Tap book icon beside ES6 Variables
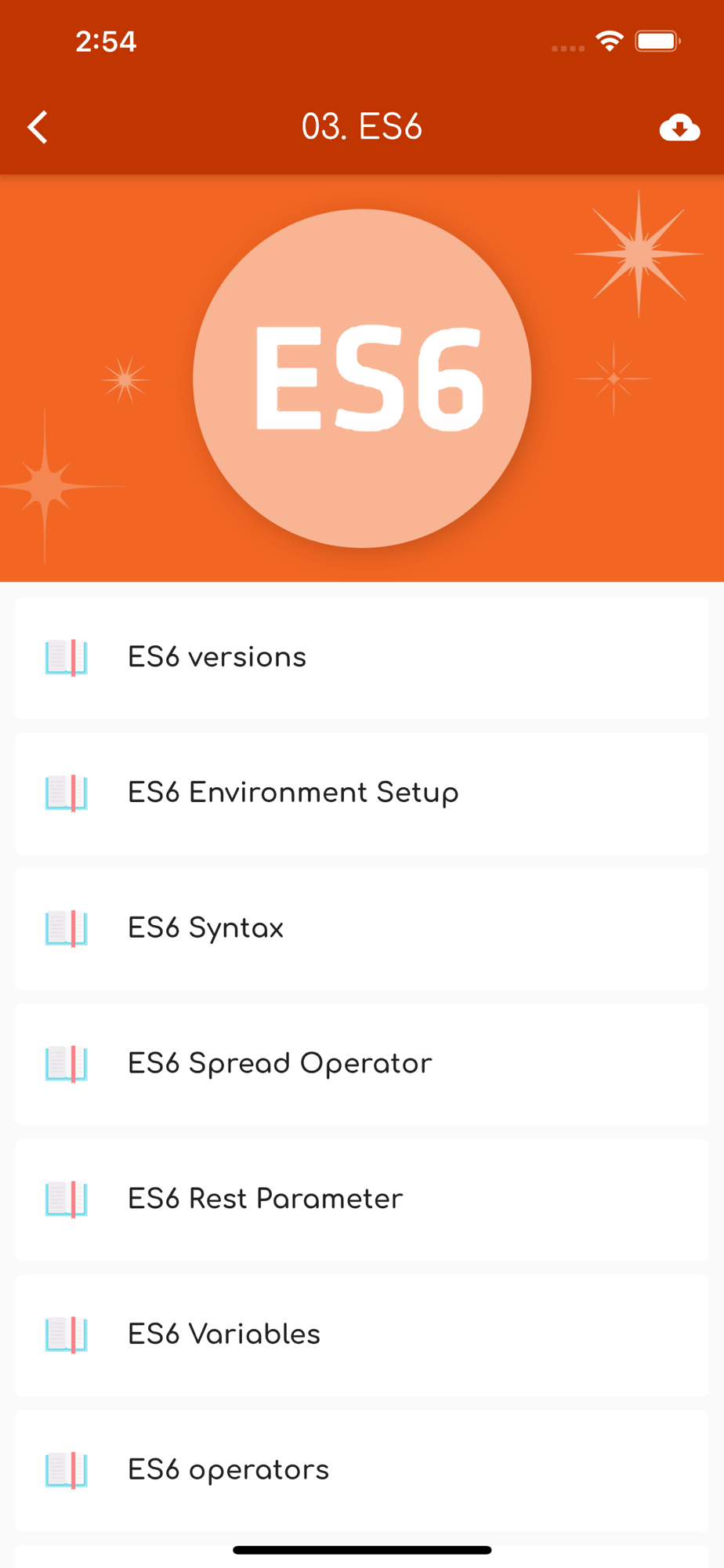The width and height of the screenshot is (724, 1568). click(67, 1334)
